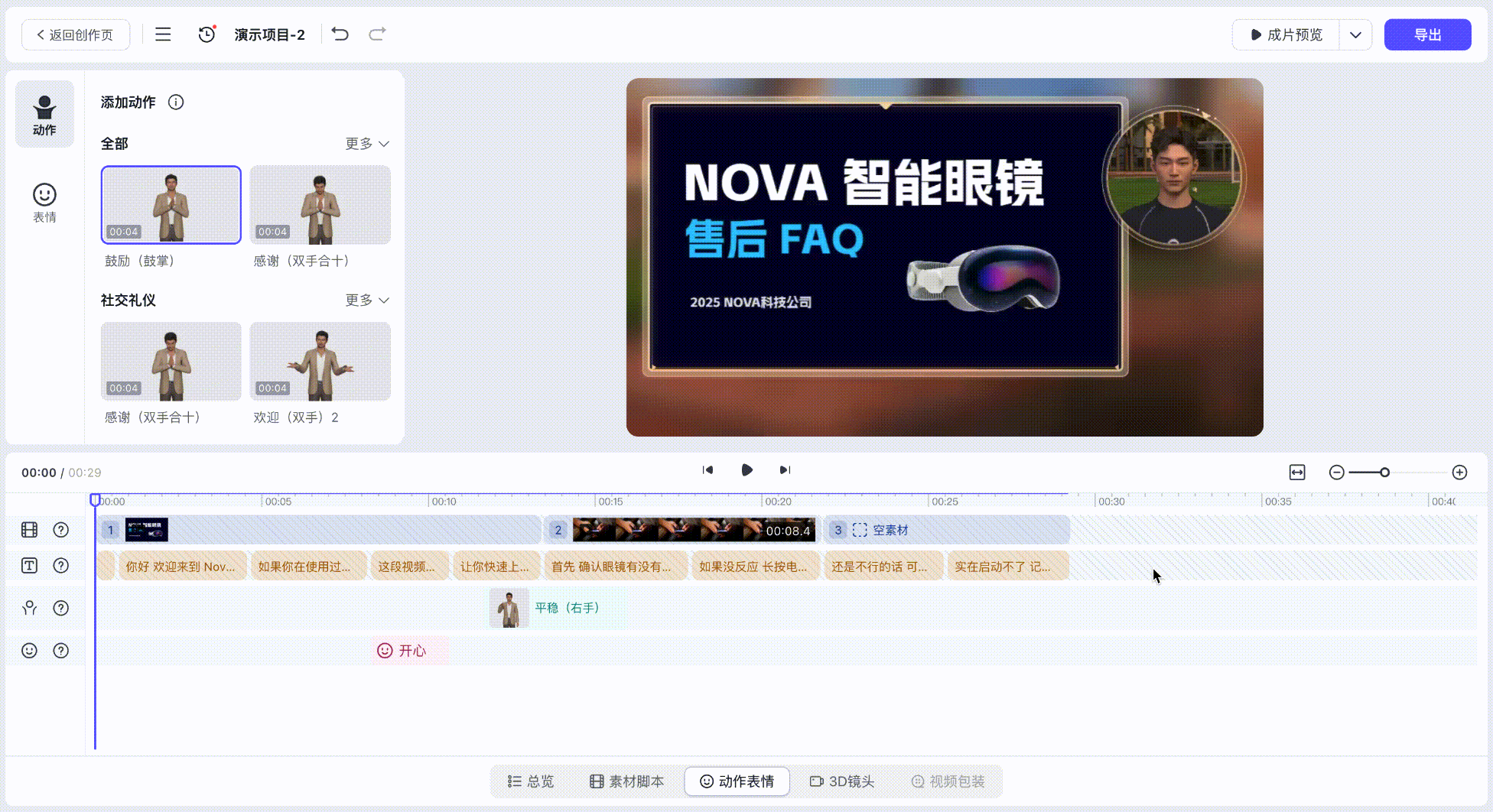Image resolution: width=1493 pixels, height=812 pixels.
Task: Click the NOVA slide in the preview canvas
Action: click(x=885, y=237)
